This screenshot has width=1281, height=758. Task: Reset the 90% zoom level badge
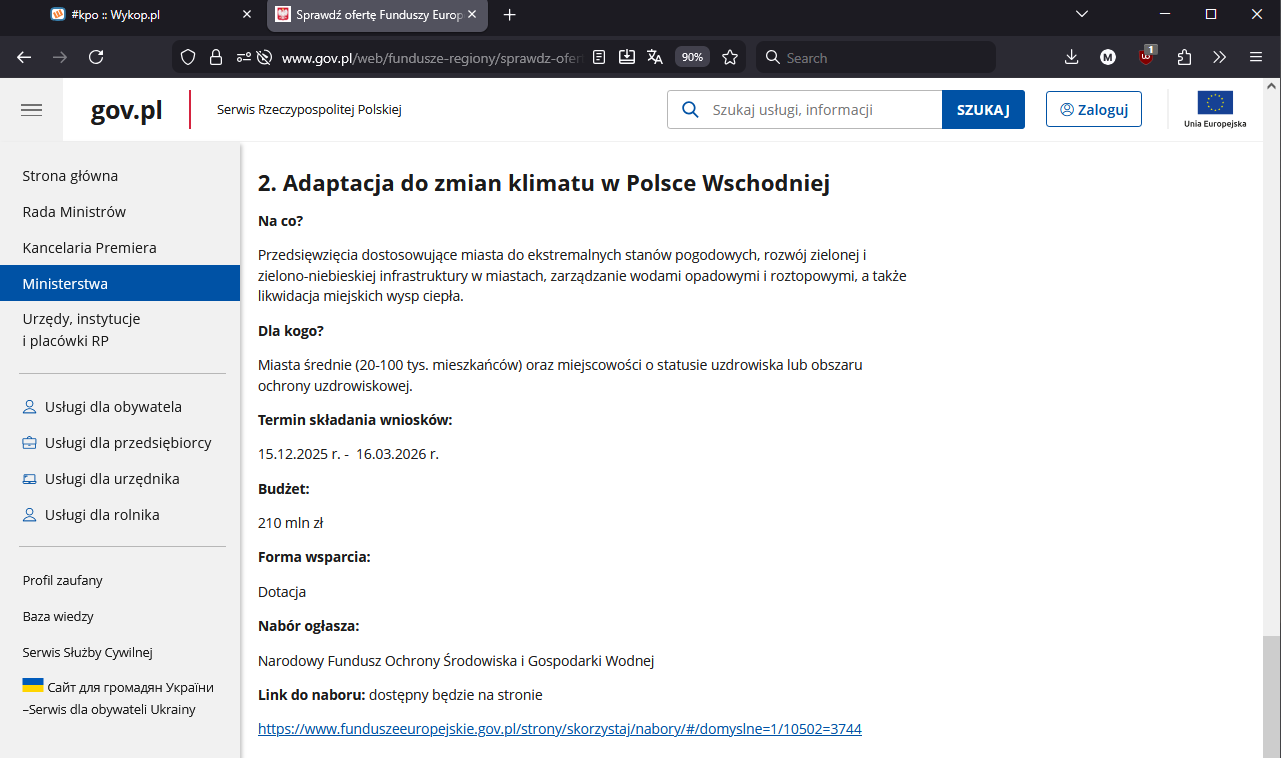(692, 57)
